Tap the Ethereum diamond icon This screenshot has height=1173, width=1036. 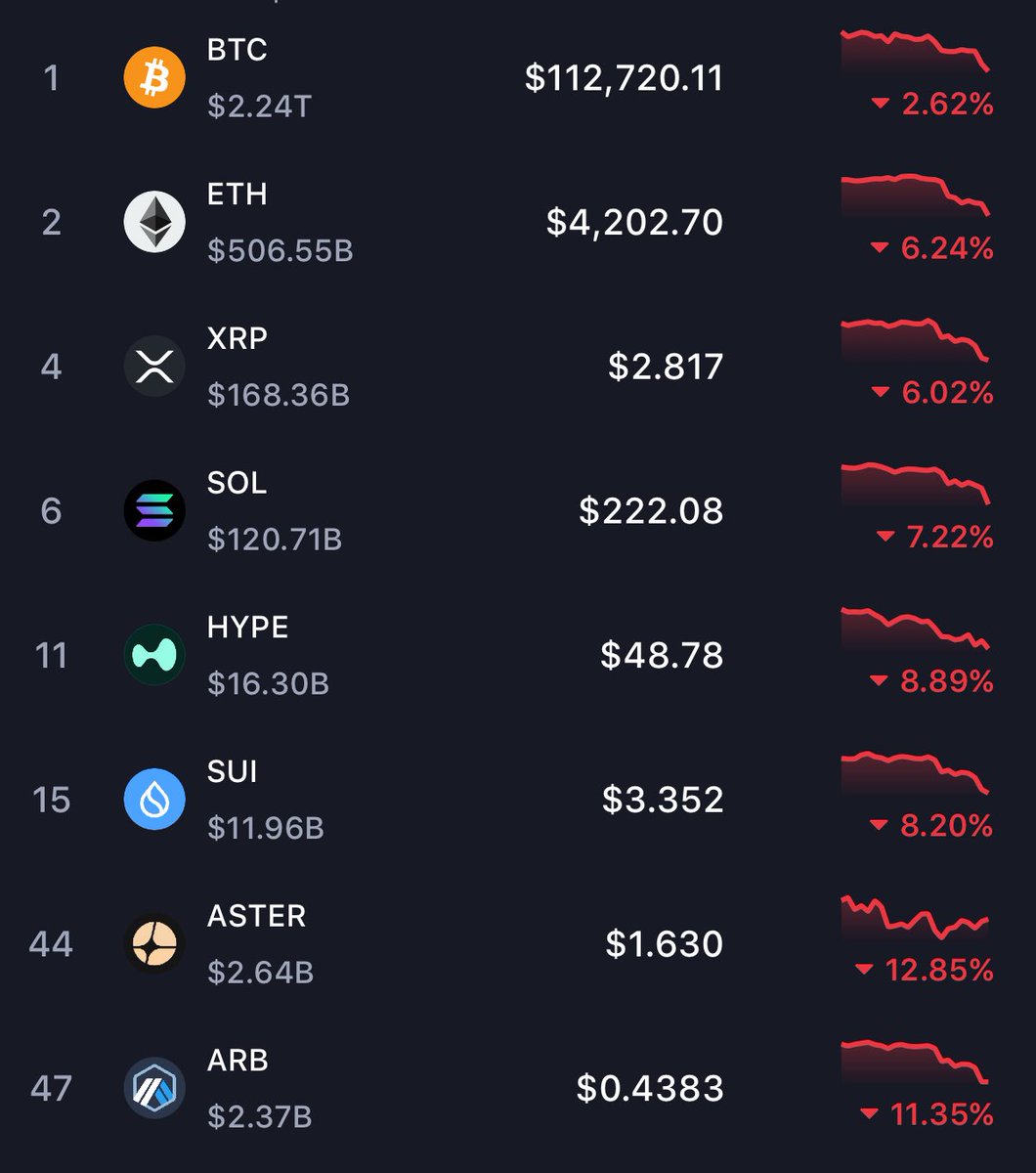click(x=154, y=222)
